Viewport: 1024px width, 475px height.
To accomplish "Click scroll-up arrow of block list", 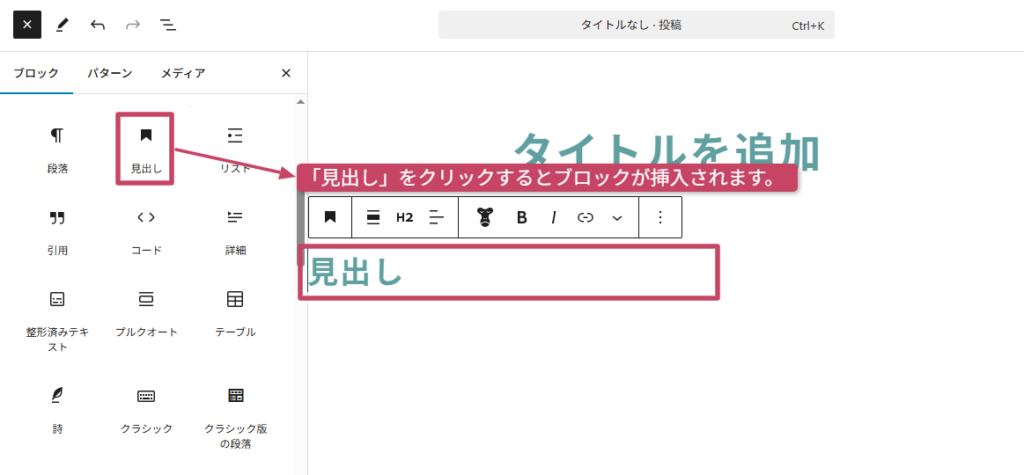I will click(300, 102).
